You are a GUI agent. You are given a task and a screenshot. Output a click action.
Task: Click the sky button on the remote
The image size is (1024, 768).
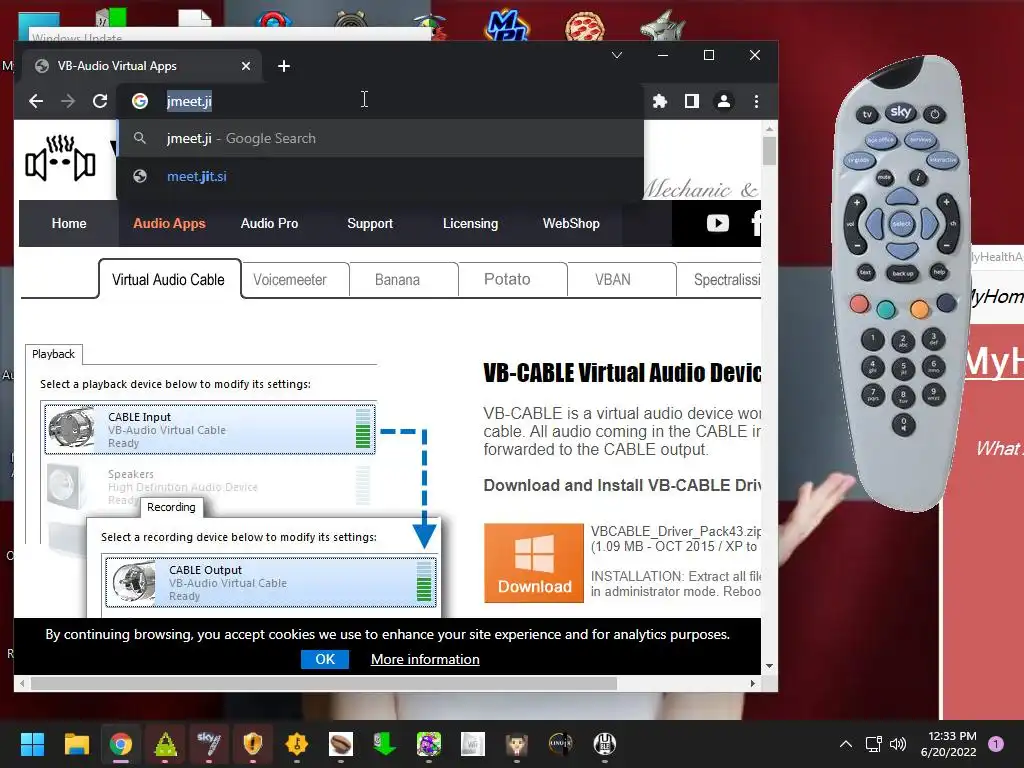901,112
